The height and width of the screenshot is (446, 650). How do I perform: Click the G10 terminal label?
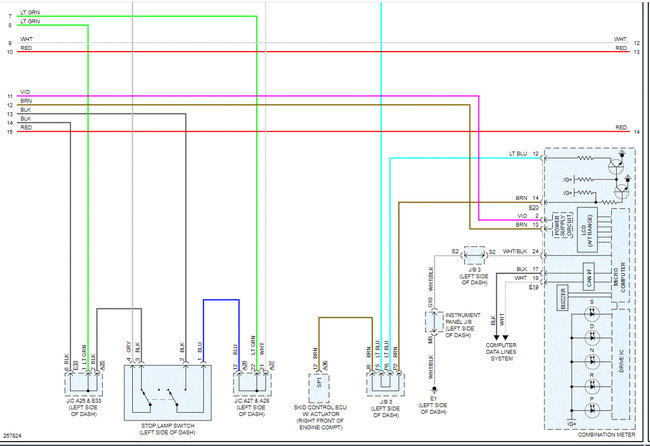(x=430, y=302)
